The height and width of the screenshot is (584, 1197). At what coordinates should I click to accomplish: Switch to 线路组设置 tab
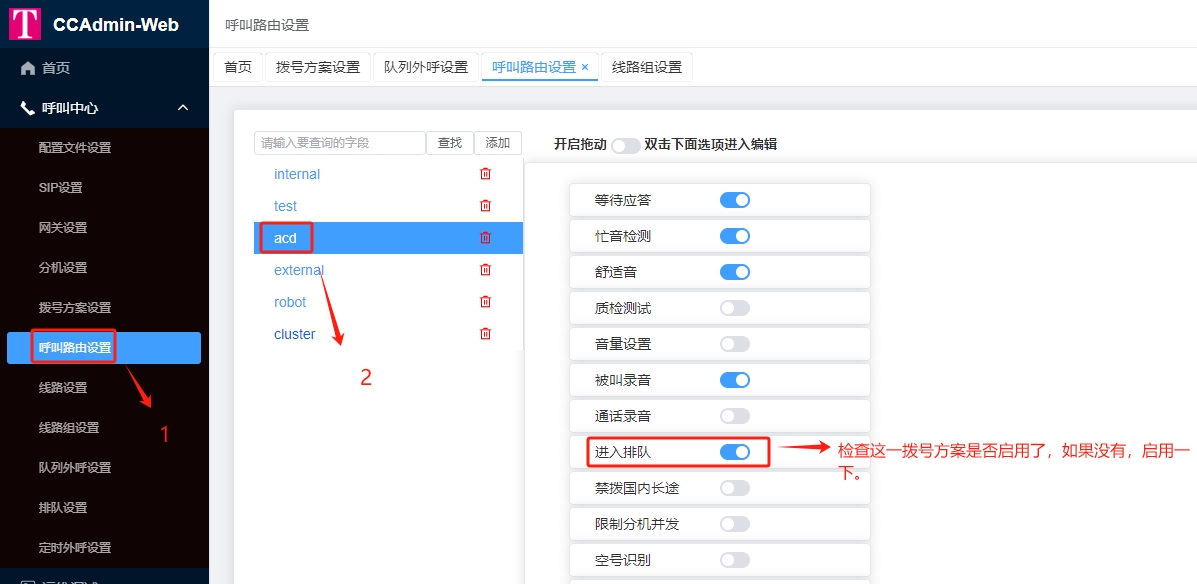[x=646, y=67]
